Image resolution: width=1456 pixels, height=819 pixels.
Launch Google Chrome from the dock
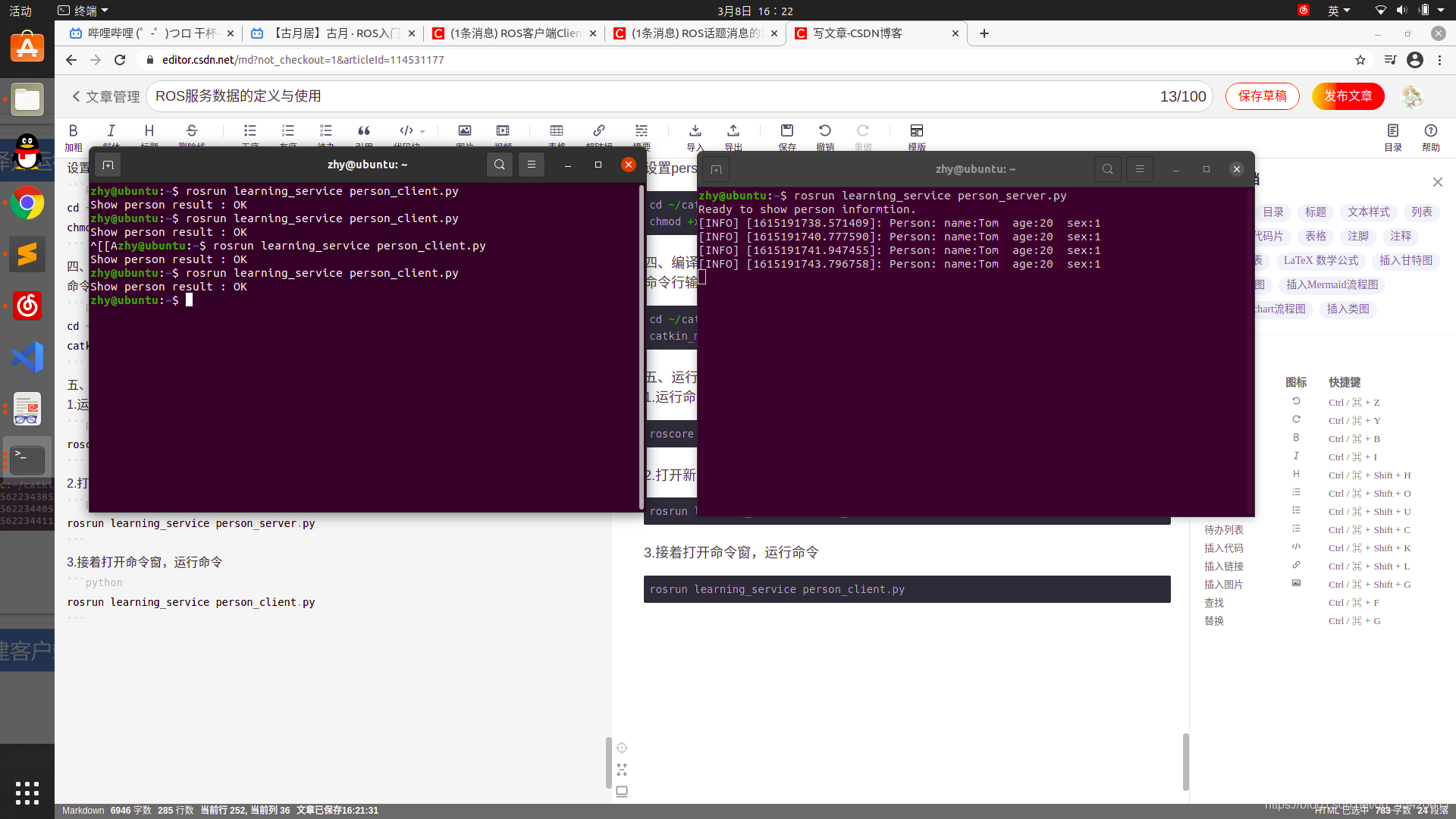pyautogui.click(x=27, y=203)
